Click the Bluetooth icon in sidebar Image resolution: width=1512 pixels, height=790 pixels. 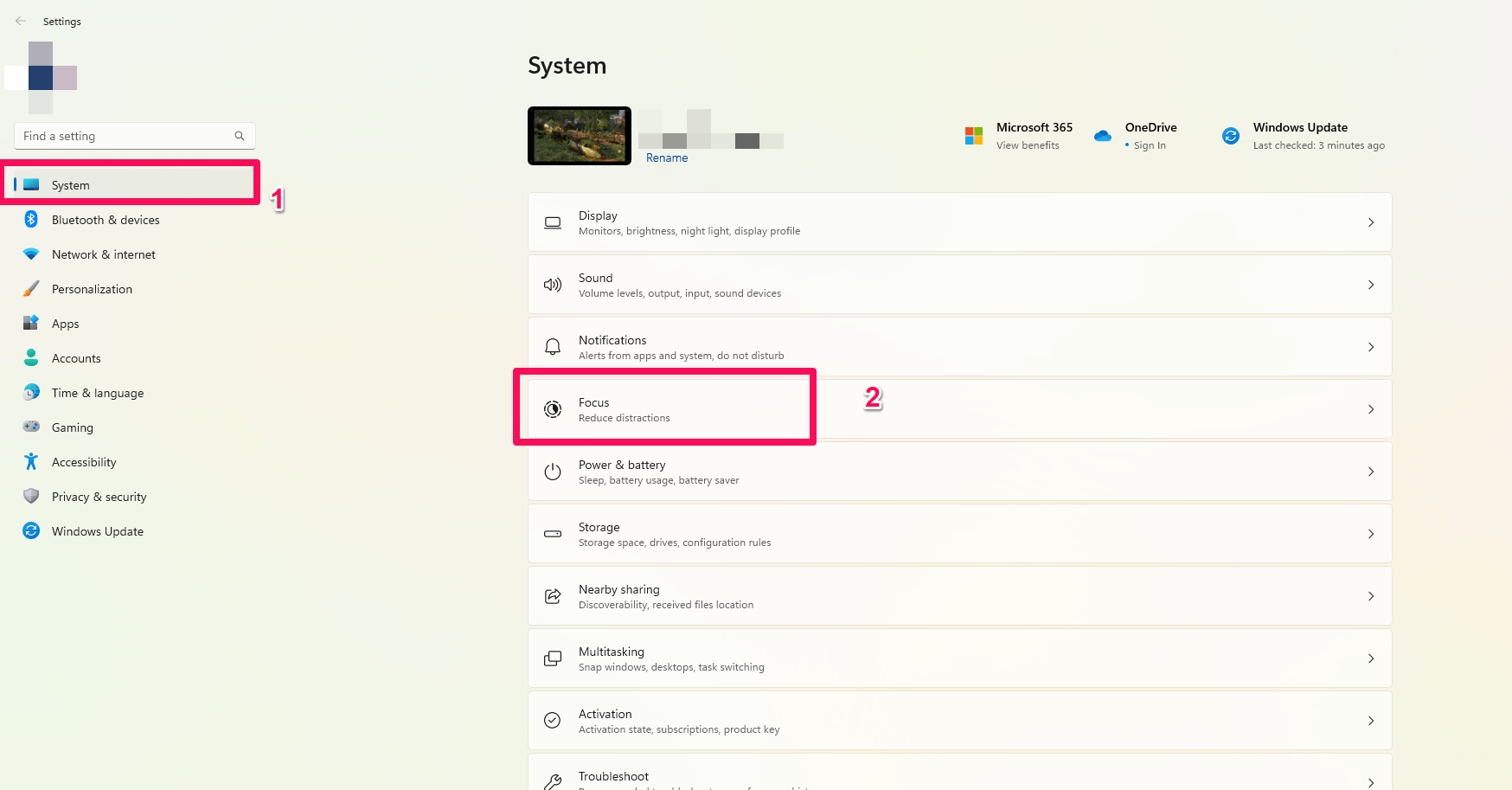click(x=31, y=220)
